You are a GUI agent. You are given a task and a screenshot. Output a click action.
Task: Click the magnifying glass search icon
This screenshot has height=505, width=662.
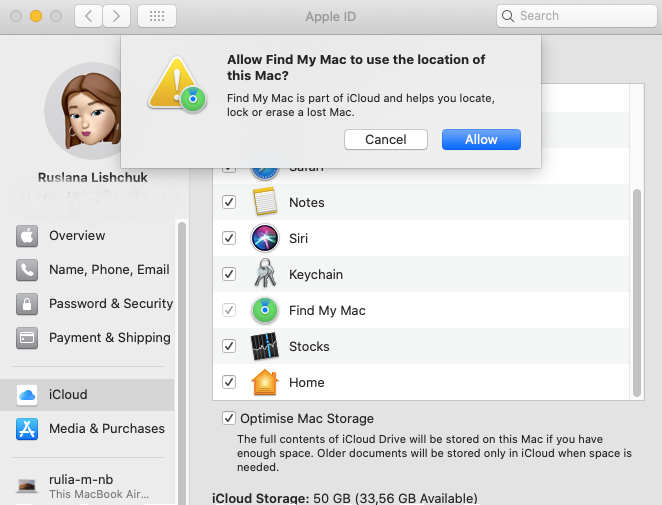coord(508,16)
